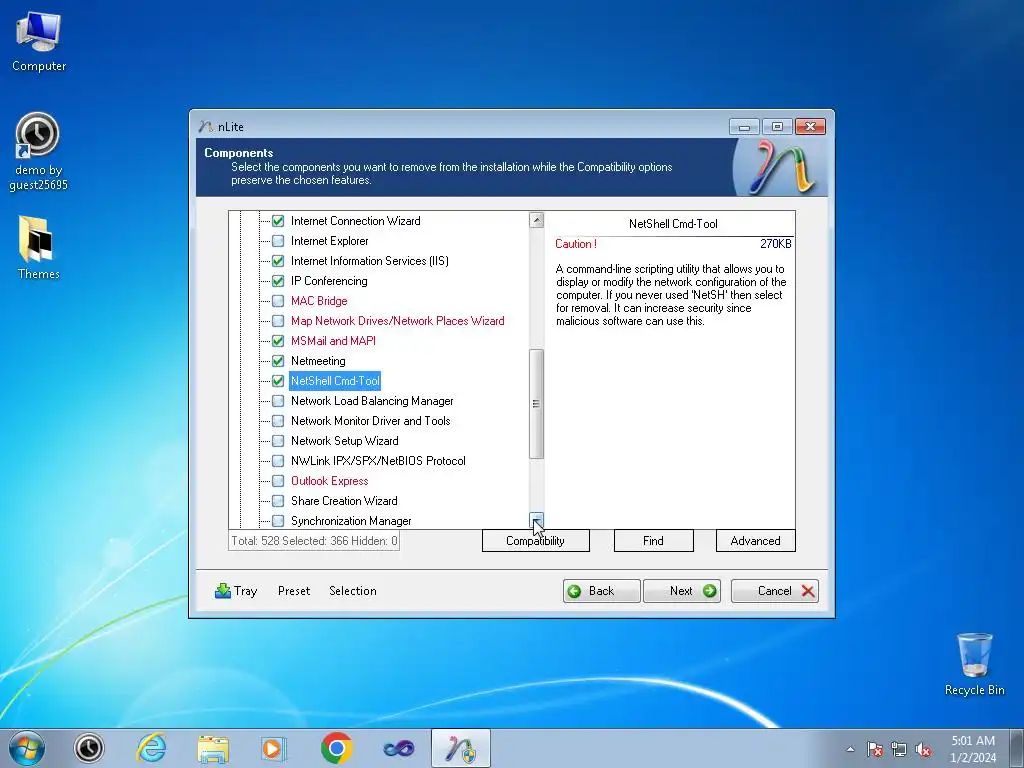Open the Computer desktop icon

point(39,40)
